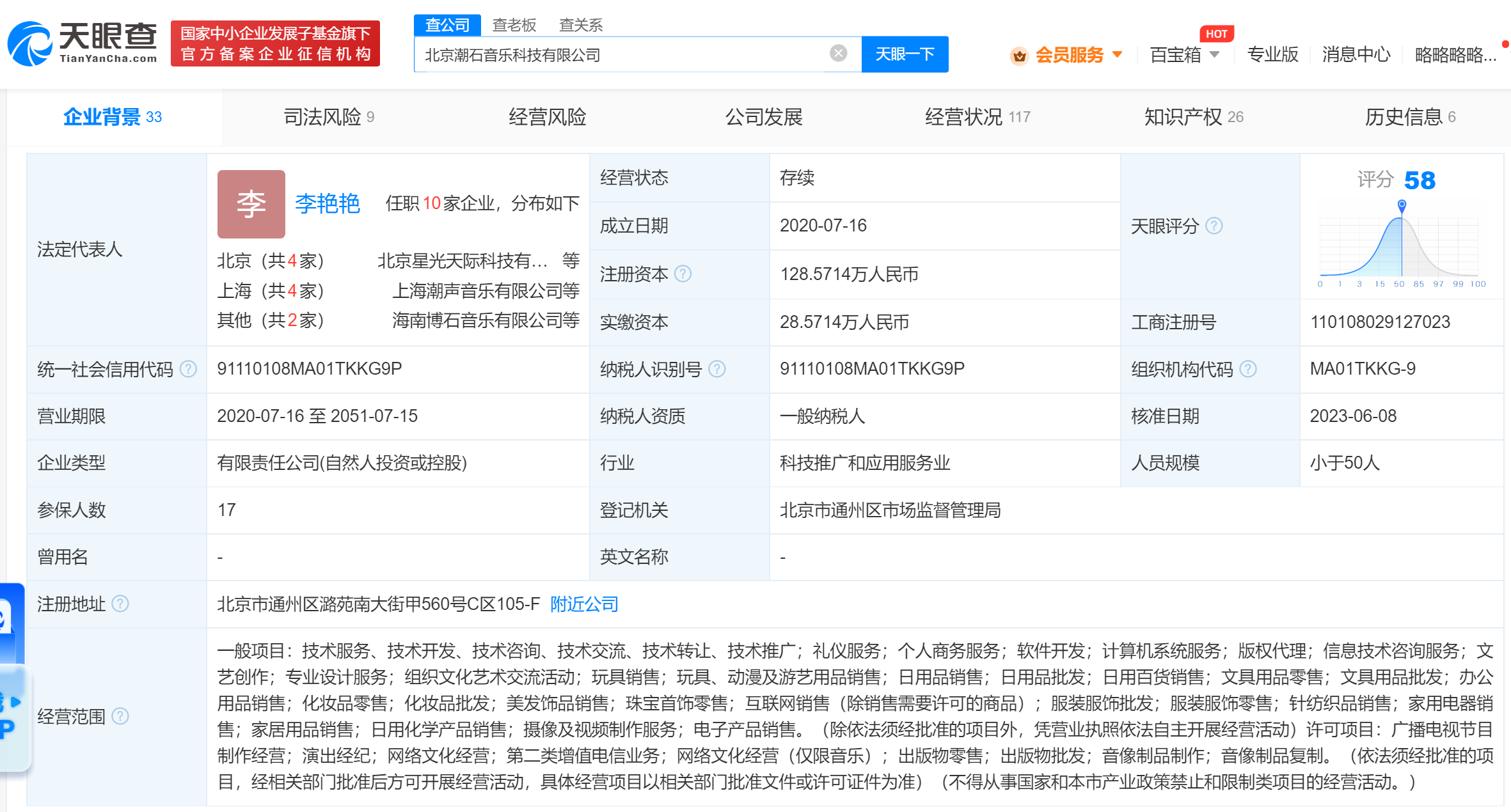This screenshot has height=812, width=1511.
Task: Open 李艳艳 legal representative link
Action: [x=328, y=204]
